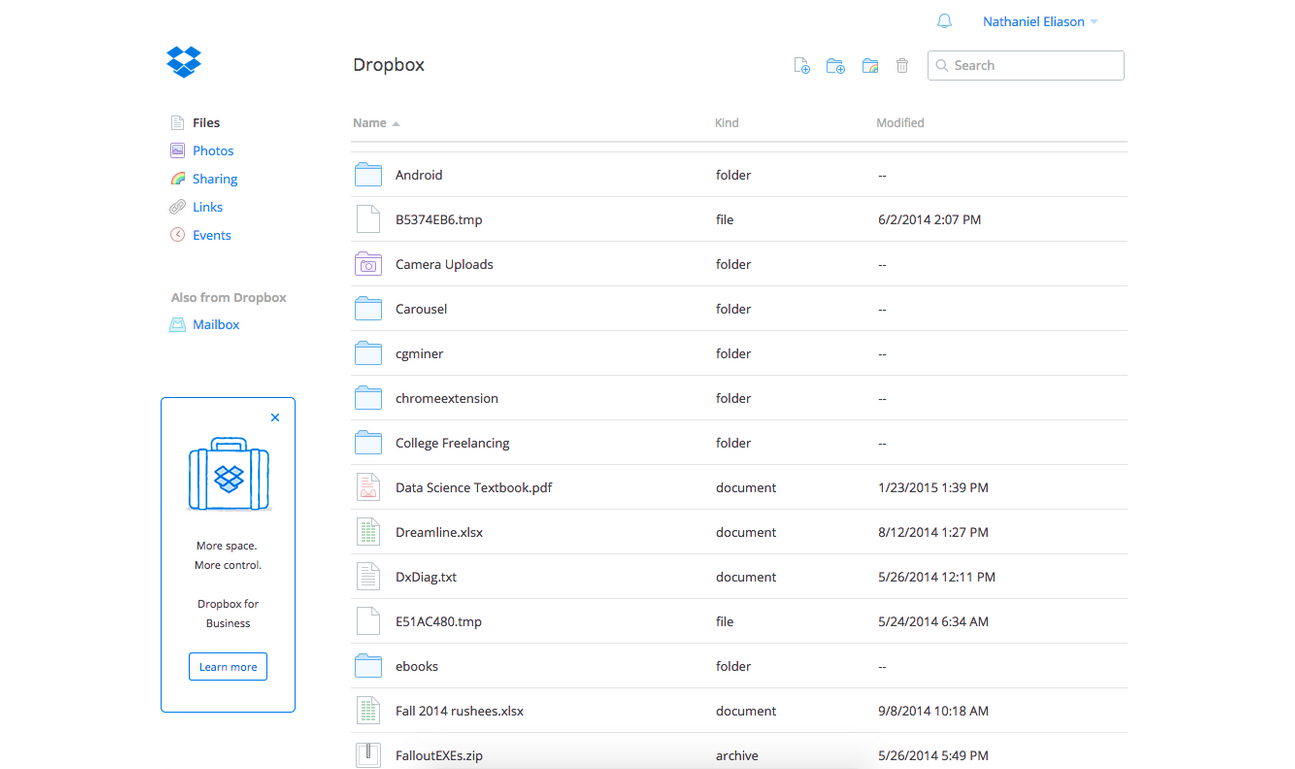Click the ebooks folder icon

point(368,666)
